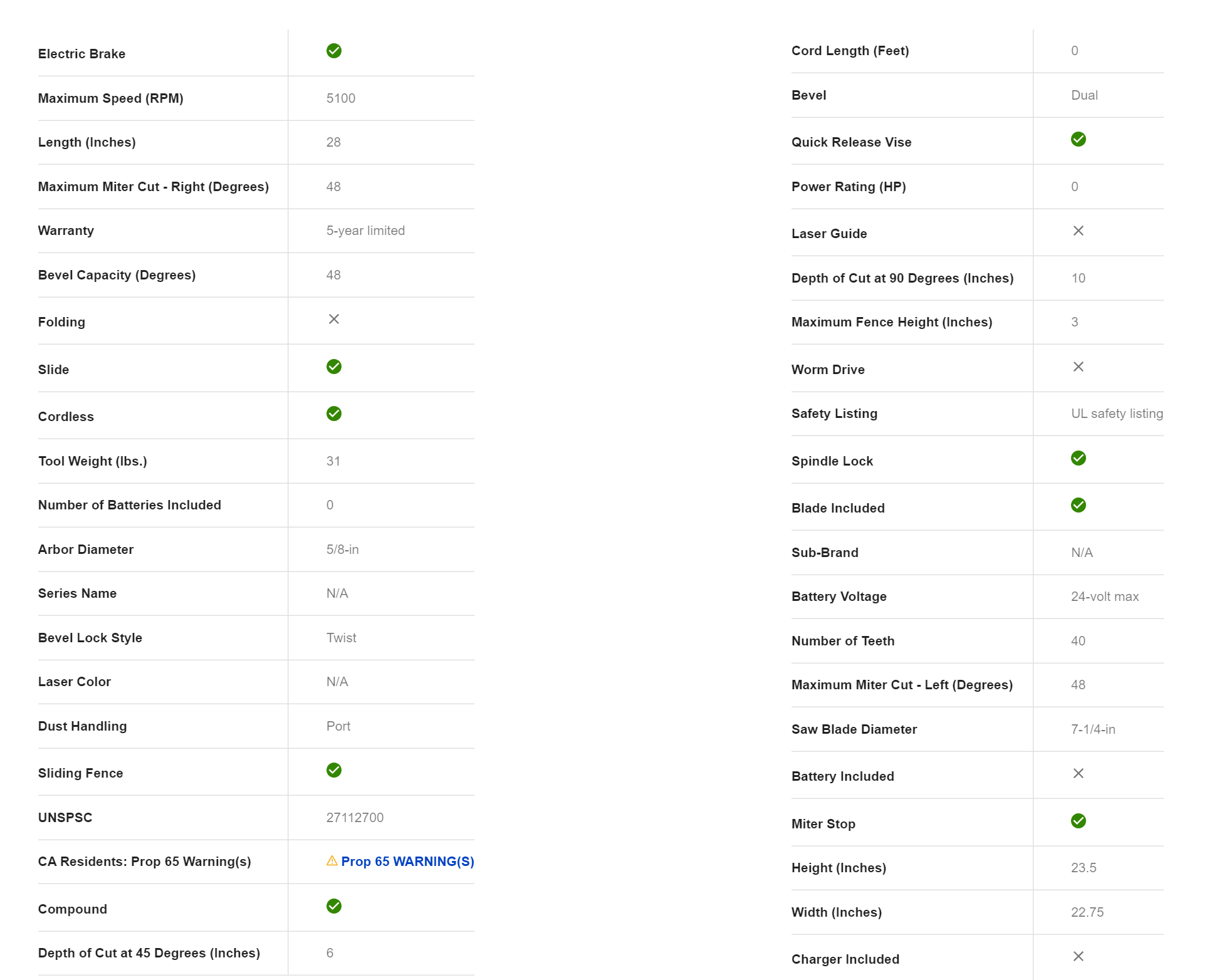This screenshot has width=1207, height=980.
Task: Click the Cordless green checkmark icon
Action: [x=334, y=414]
